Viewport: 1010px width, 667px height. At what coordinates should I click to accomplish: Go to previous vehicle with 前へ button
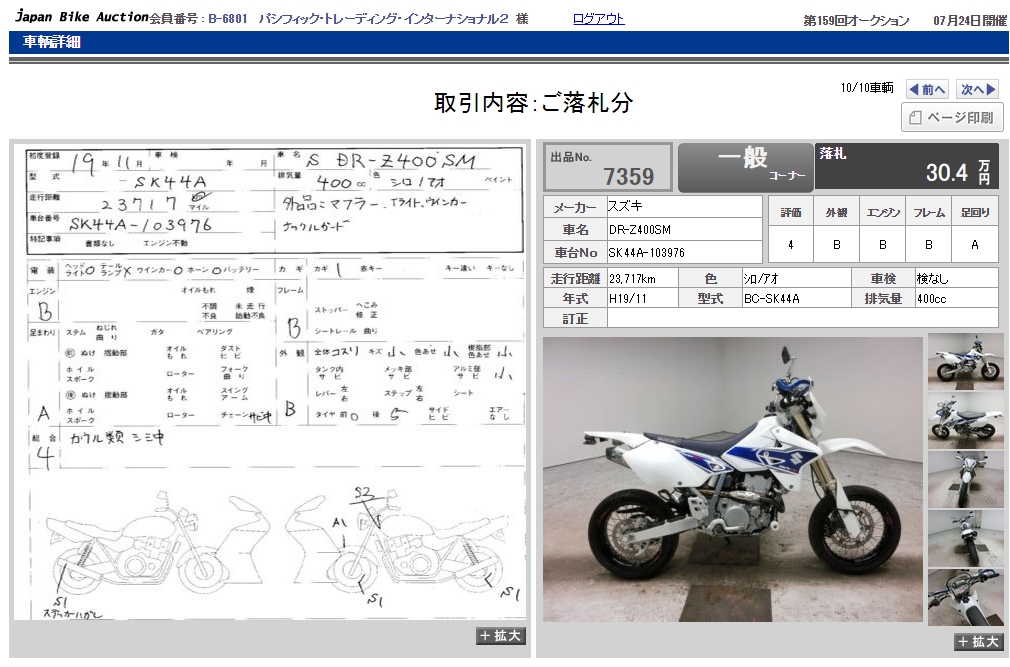(x=927, y=89)
